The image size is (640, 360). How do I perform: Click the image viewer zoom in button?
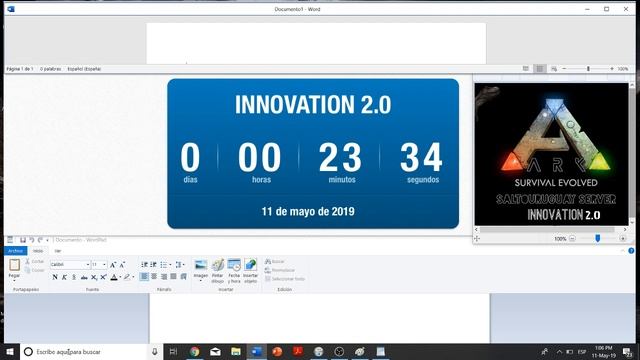point(623,238)
